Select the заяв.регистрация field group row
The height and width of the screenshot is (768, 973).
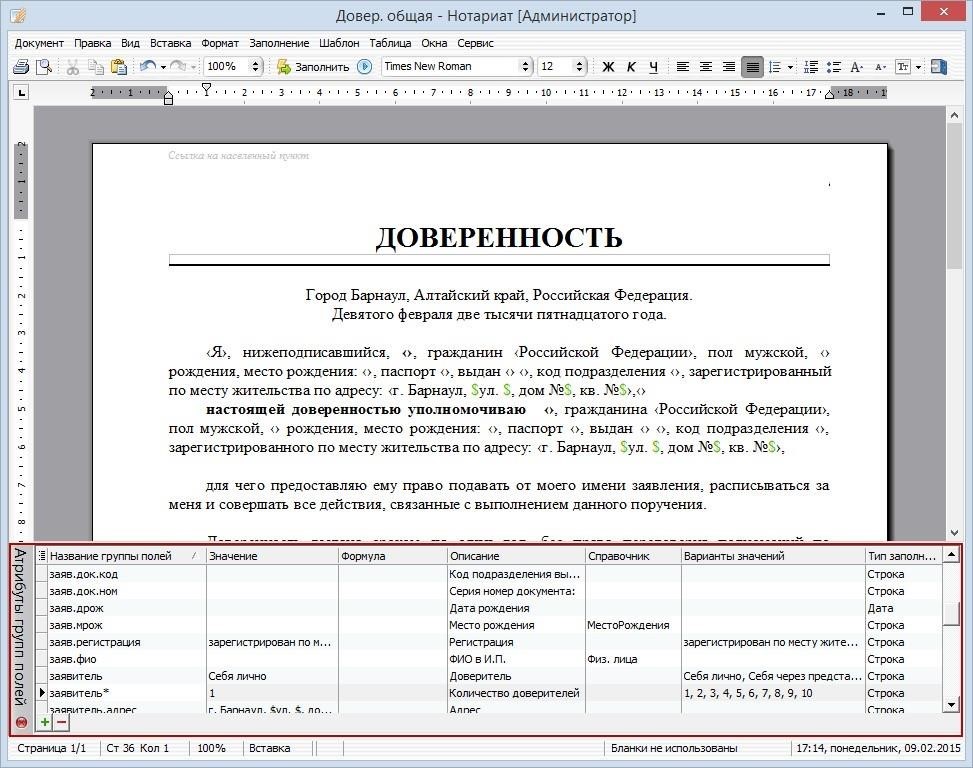(489, 642)
